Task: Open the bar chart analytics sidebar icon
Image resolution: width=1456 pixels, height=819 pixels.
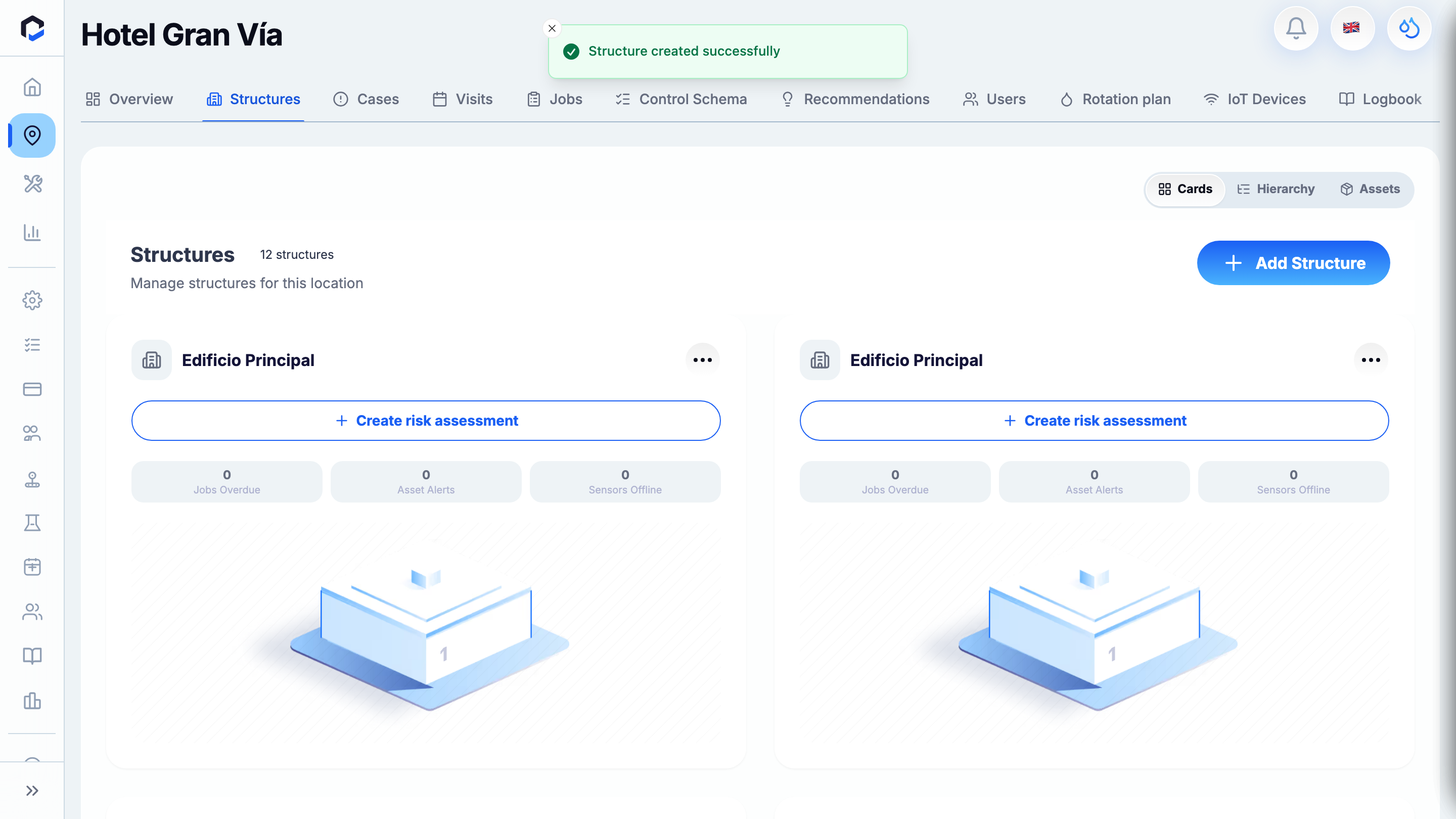Action: click(x=32, y=233)
